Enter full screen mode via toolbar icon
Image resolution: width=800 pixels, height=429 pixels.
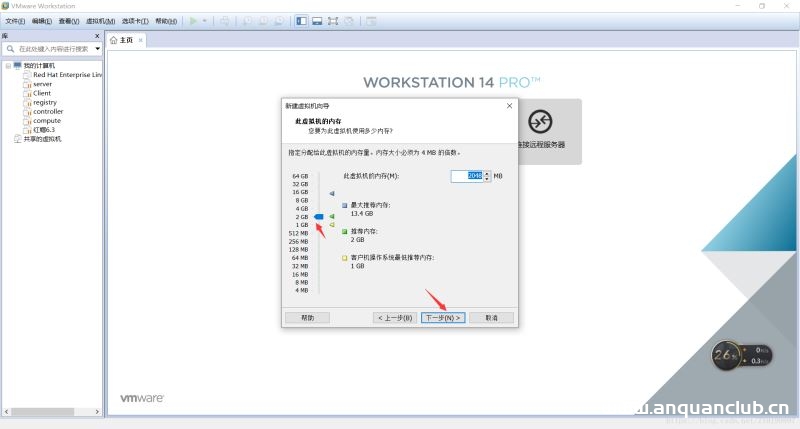pos(333,21)
